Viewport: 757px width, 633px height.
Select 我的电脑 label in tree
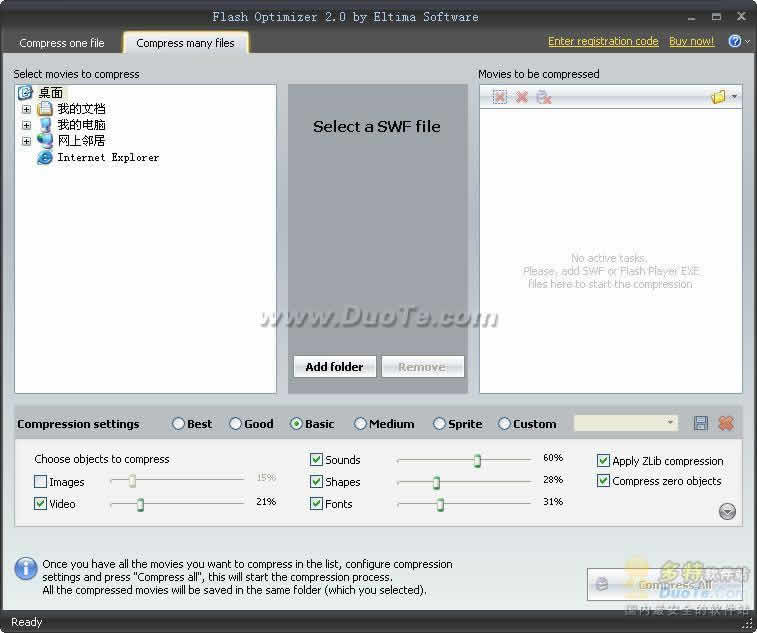pyautogui.click(x=81, y=125)
